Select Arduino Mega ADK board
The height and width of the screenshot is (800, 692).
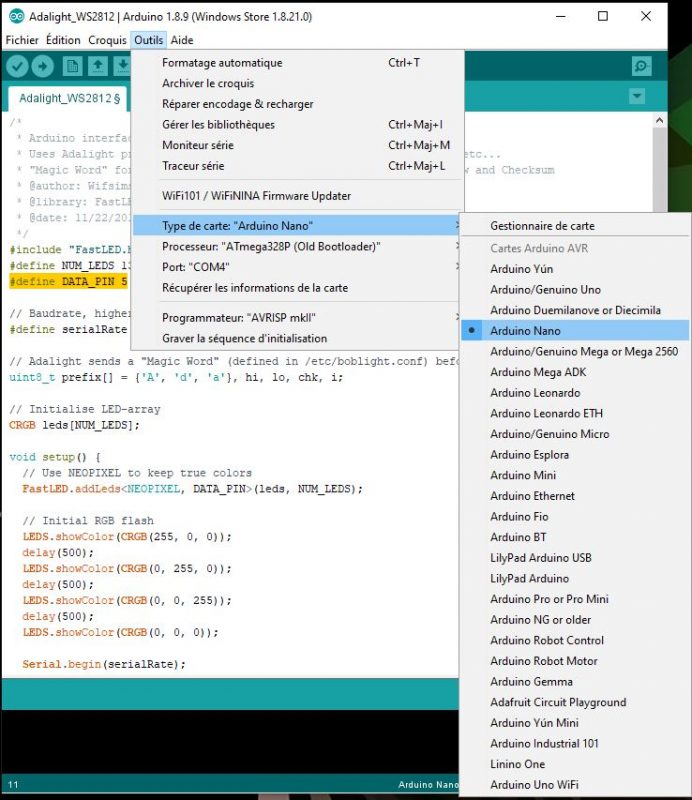click(x=575, y=372)
